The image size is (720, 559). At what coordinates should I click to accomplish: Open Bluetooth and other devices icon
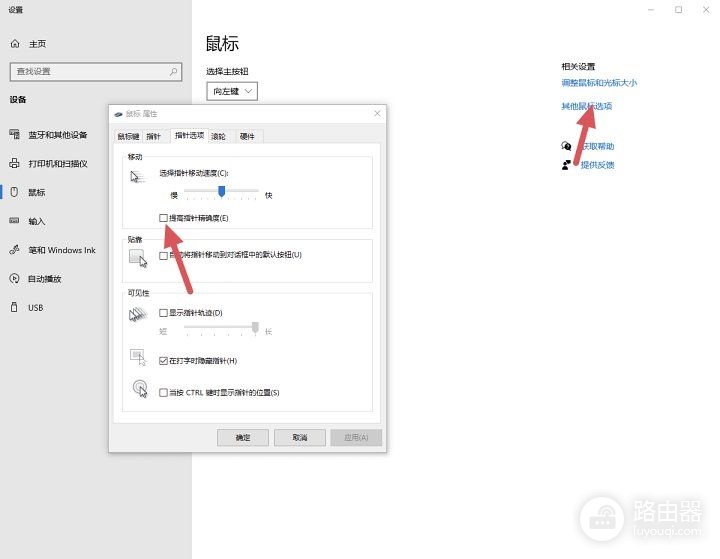coord(15,134)
